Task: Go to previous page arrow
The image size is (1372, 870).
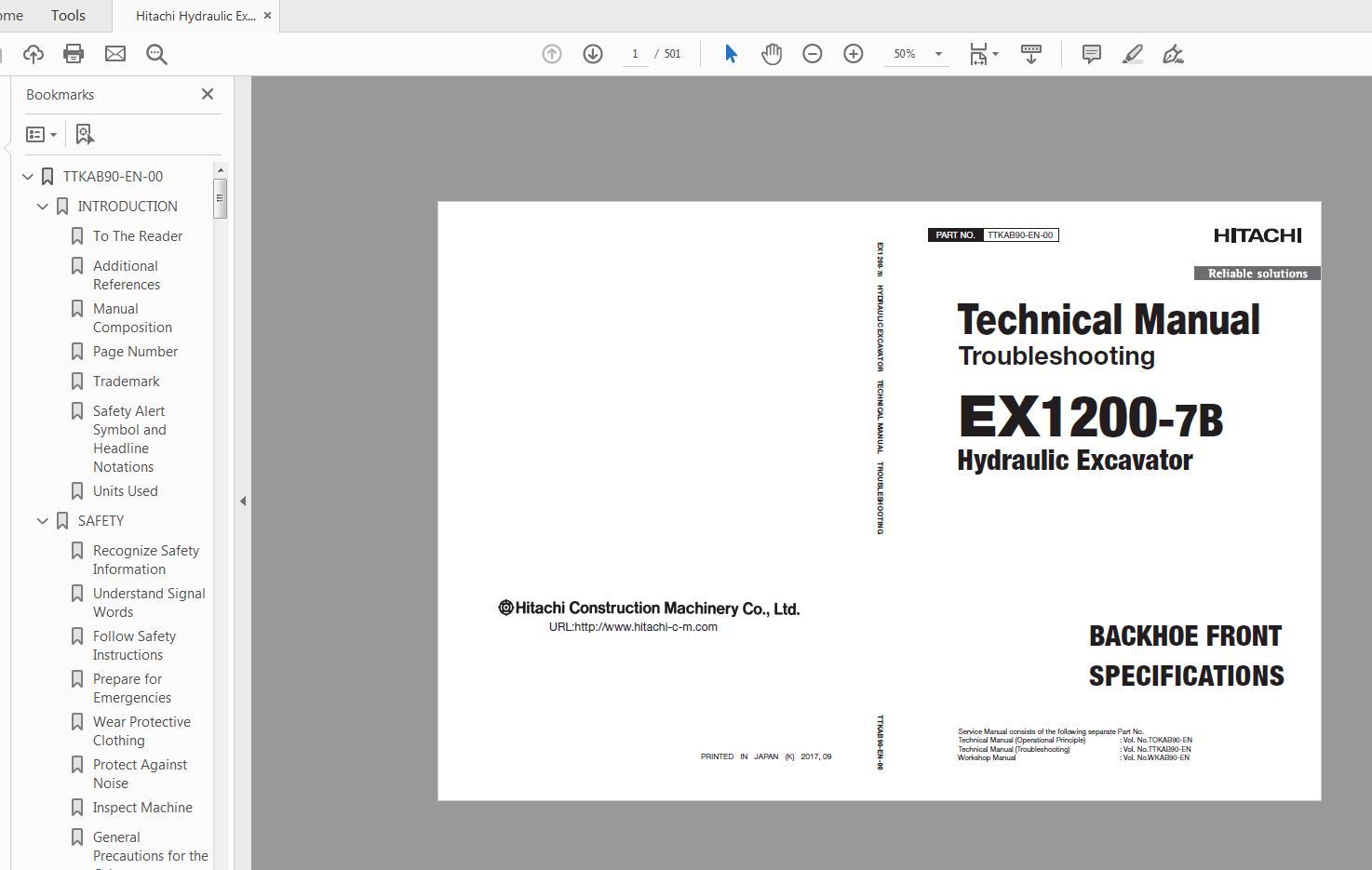Action: tap(552, 54)
